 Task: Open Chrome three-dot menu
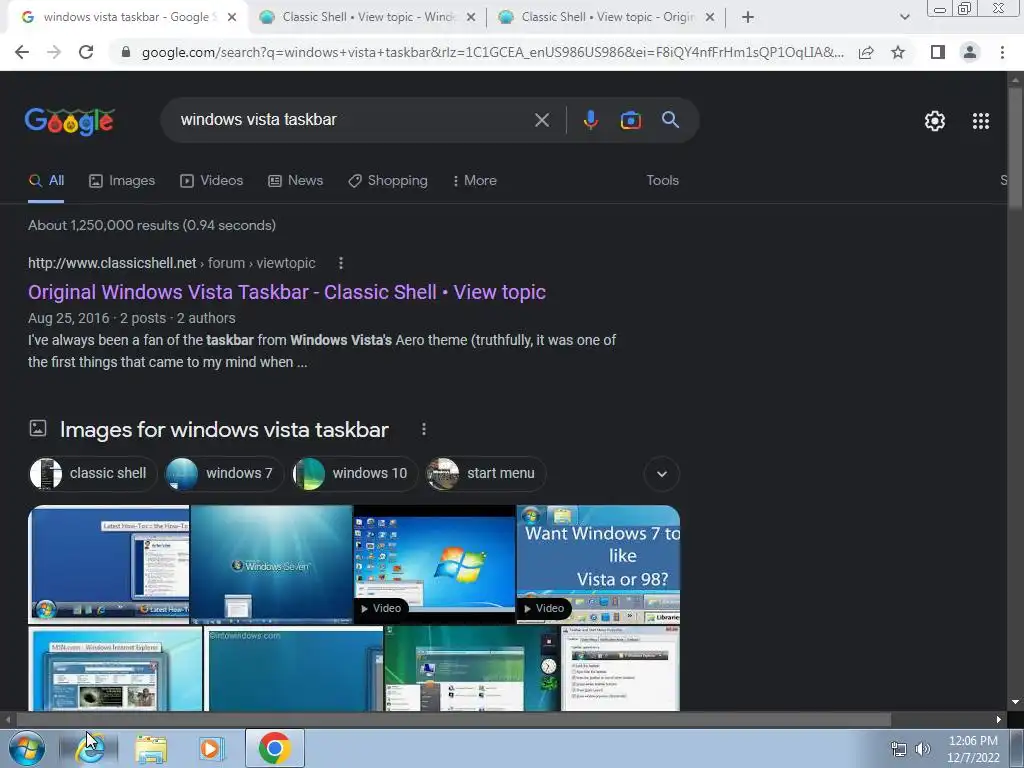[x=1002, y=52]
